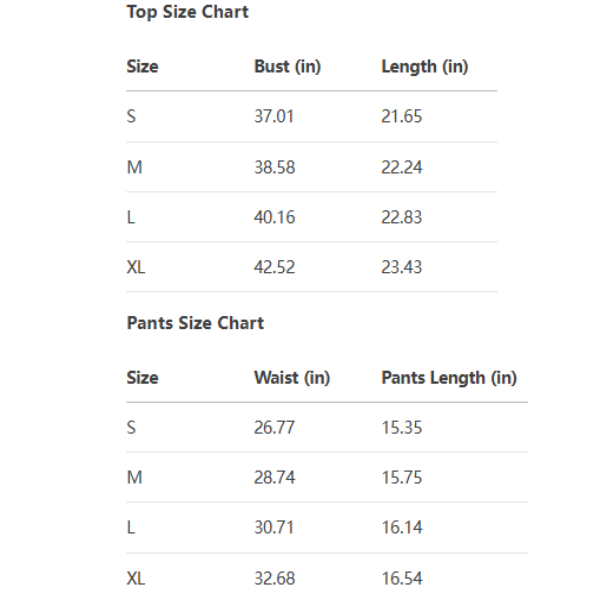This screenshot has width=600, height=600.
Task: Select the 40.16 bust value for size L
Action: click(x=274, y=217)
